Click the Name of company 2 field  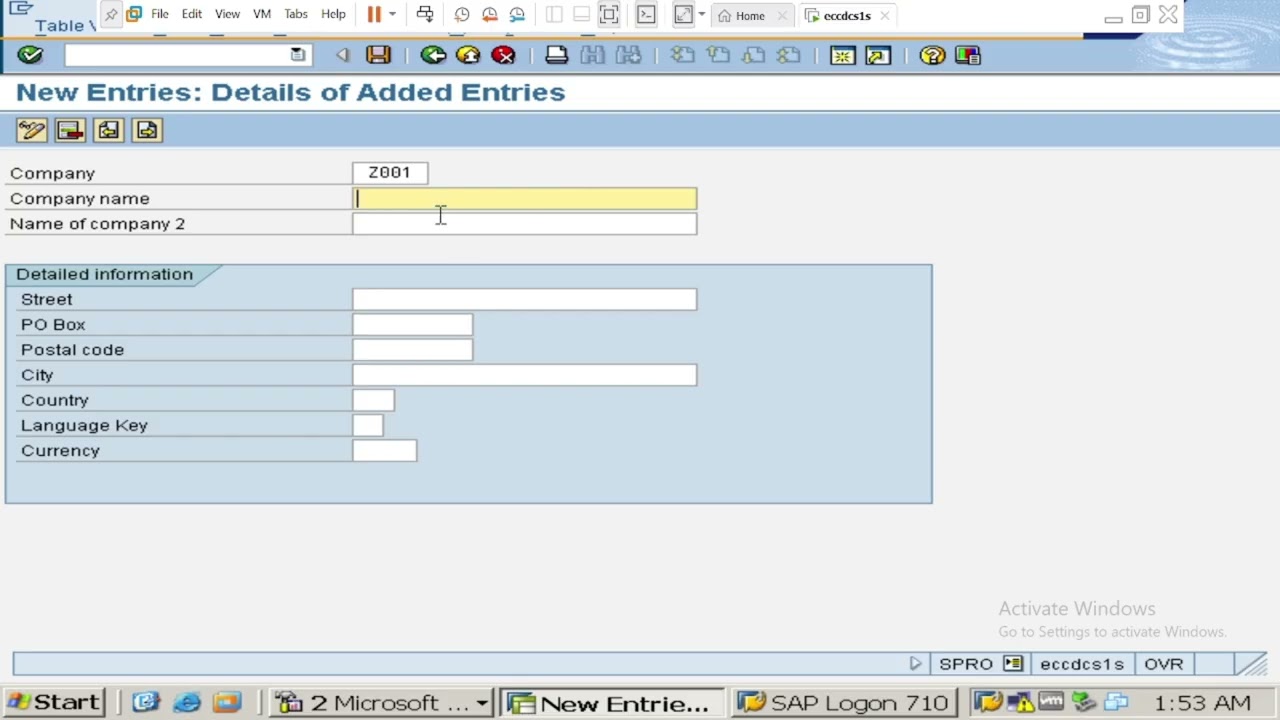(524, 223)
